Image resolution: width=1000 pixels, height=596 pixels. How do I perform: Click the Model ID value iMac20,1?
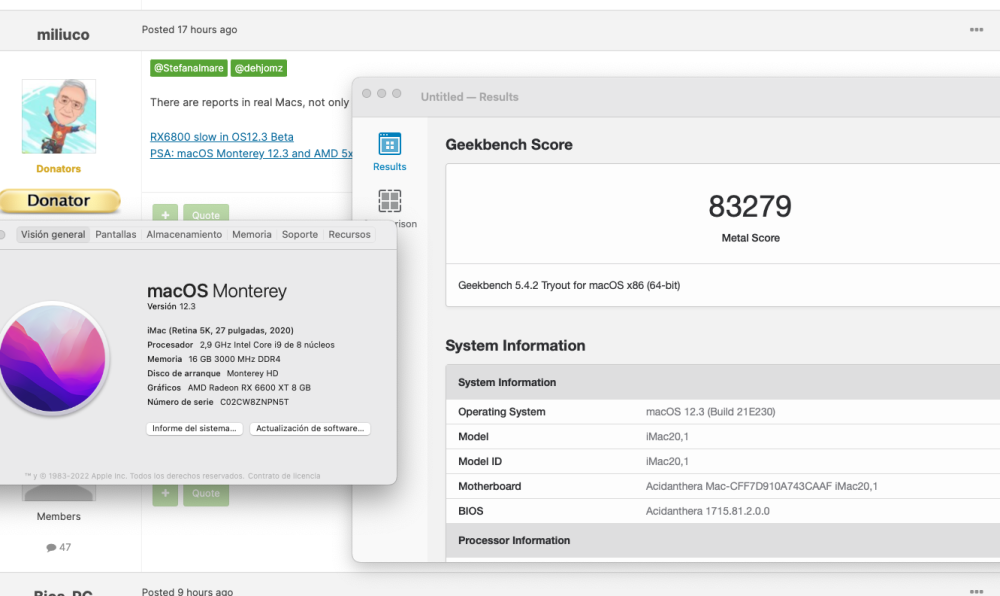667,462
